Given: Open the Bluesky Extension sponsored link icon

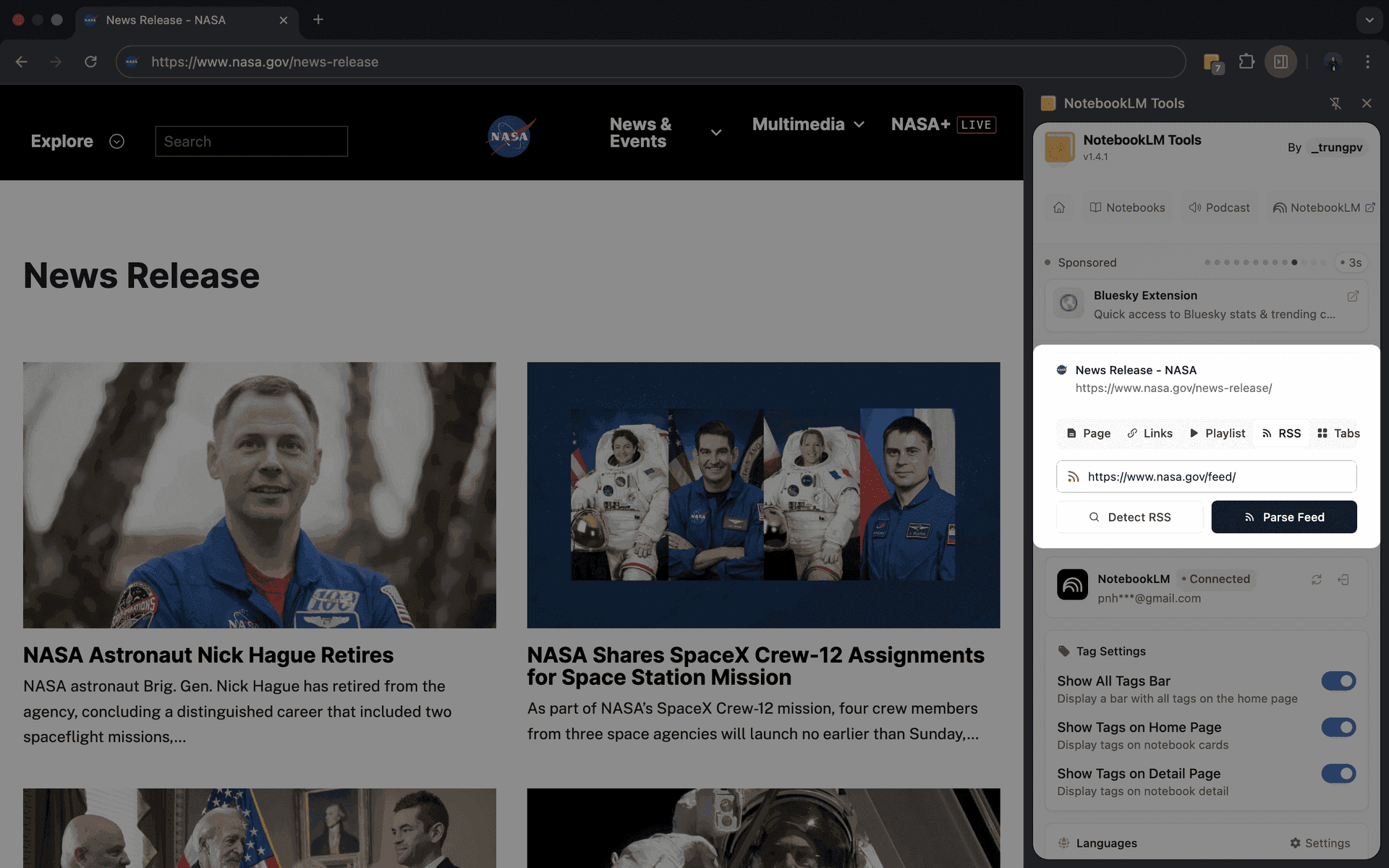Looking at the screenshot, I should [1354, 297].
